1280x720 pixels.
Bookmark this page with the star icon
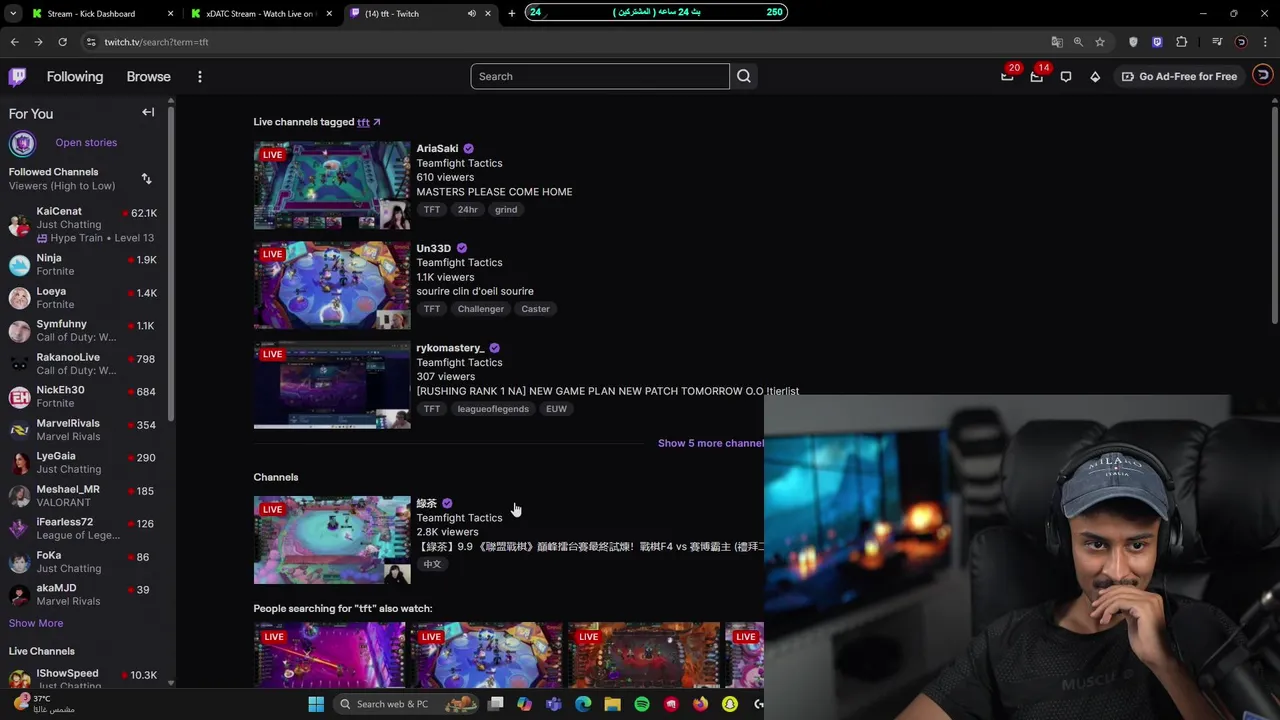(1100, 42)
